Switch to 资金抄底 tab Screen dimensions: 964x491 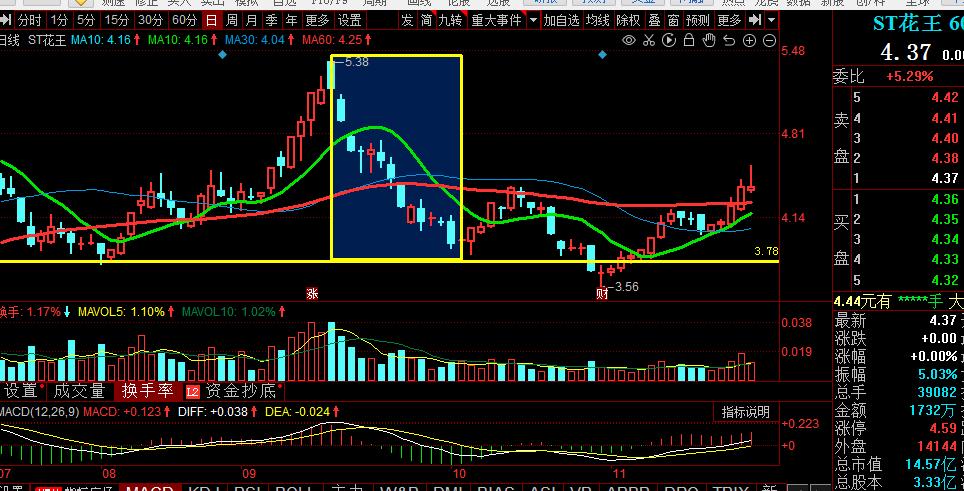[x=242, y=390]
